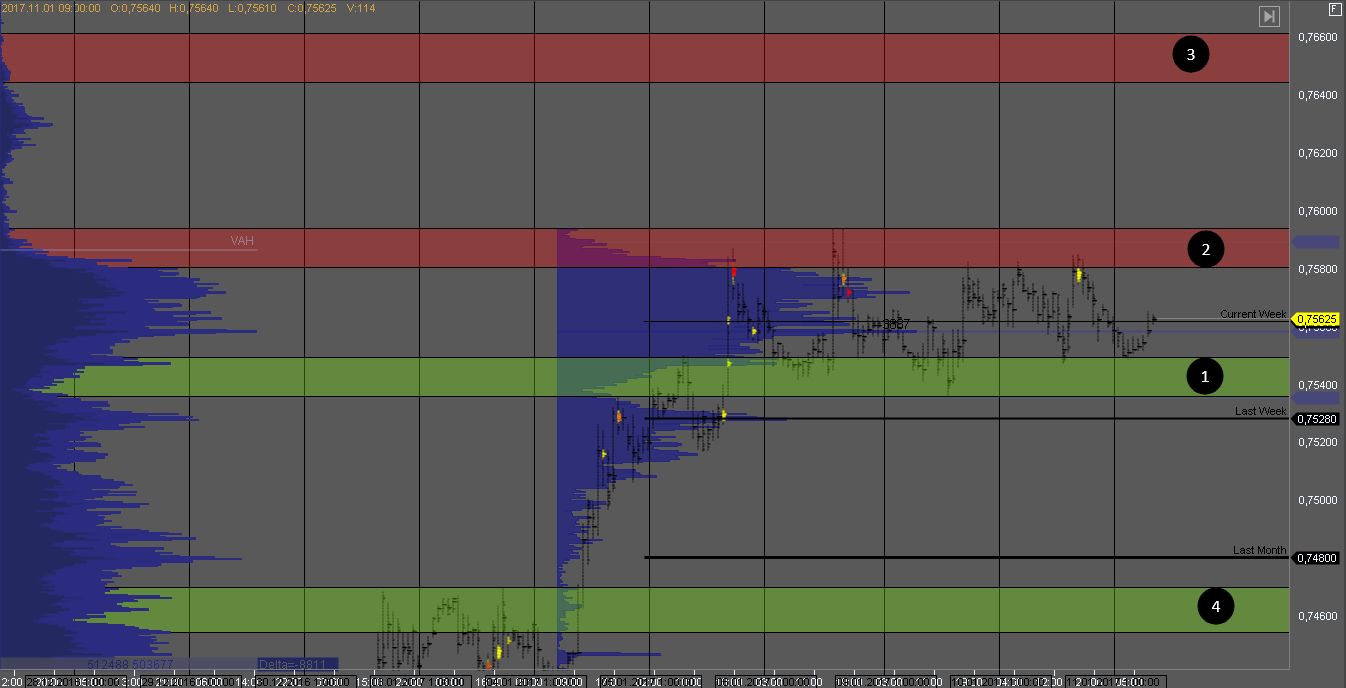Click the yellow current price tag 0,75625
1346x688 pixels.
point(1316,320)
